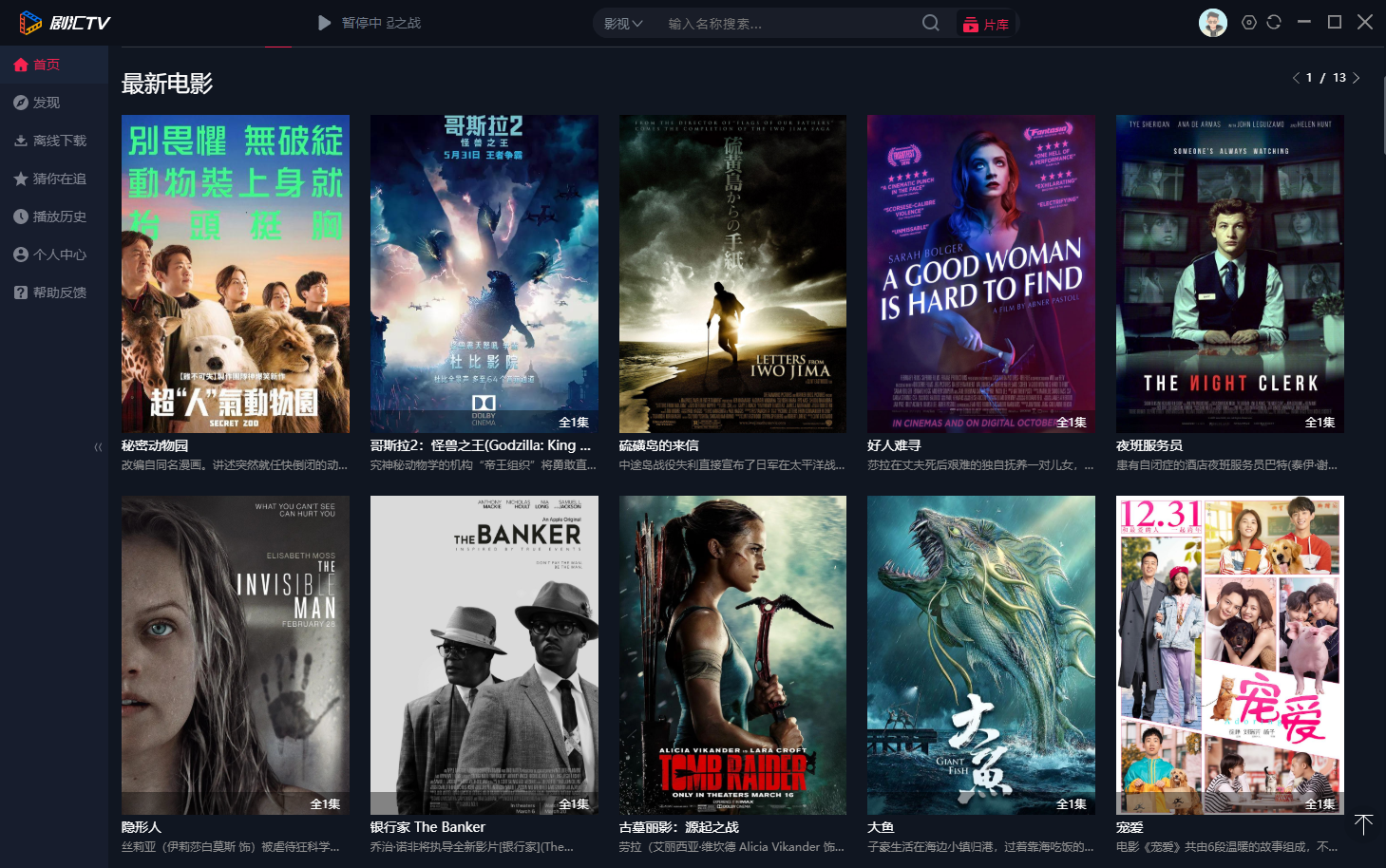Click the title 大鱼

tap(881, 827)
